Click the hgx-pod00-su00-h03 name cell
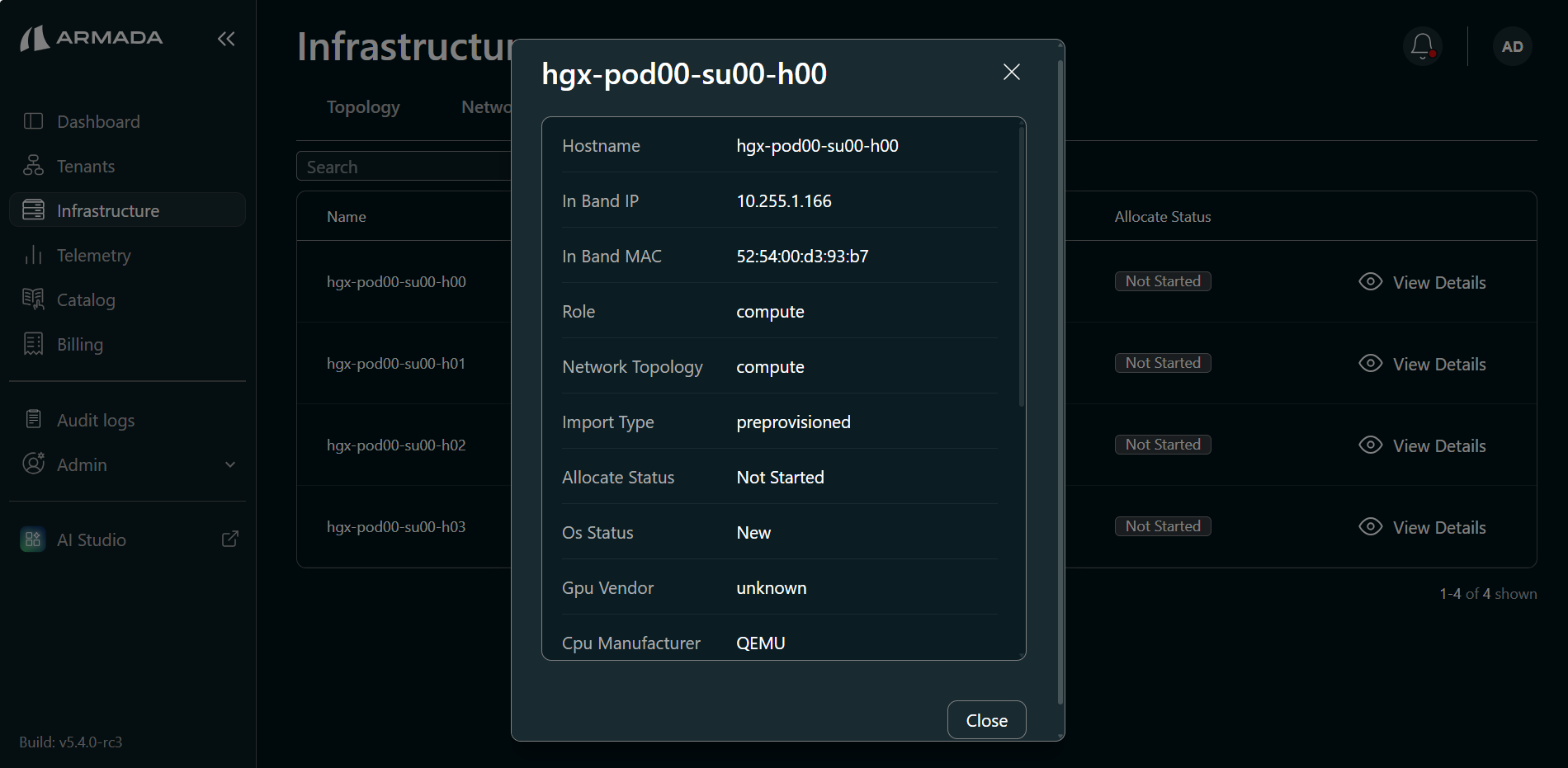The height and width of the screenshot is (768, 1568). coord(396,526)
